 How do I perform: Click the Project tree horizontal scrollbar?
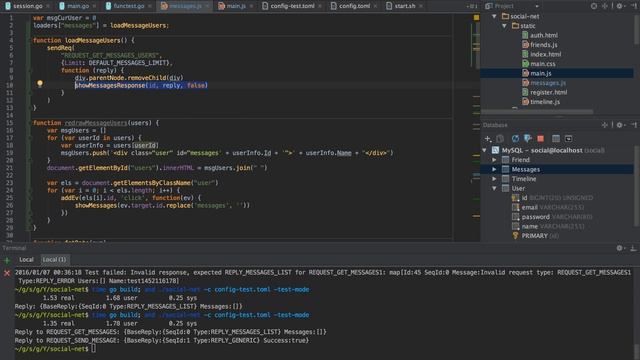[x=537, y=111]
